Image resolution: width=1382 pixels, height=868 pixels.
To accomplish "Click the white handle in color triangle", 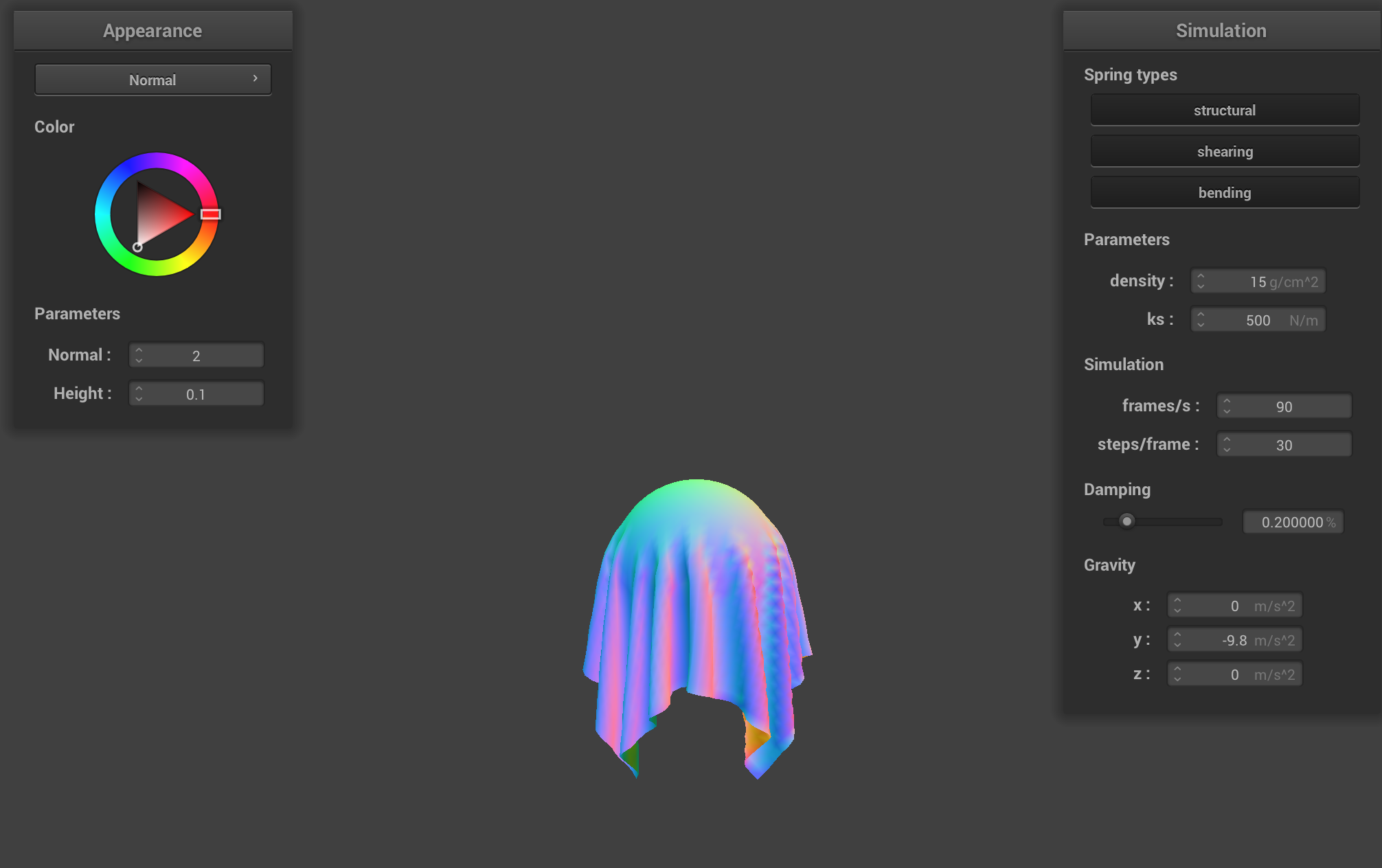I will [137, 247].
